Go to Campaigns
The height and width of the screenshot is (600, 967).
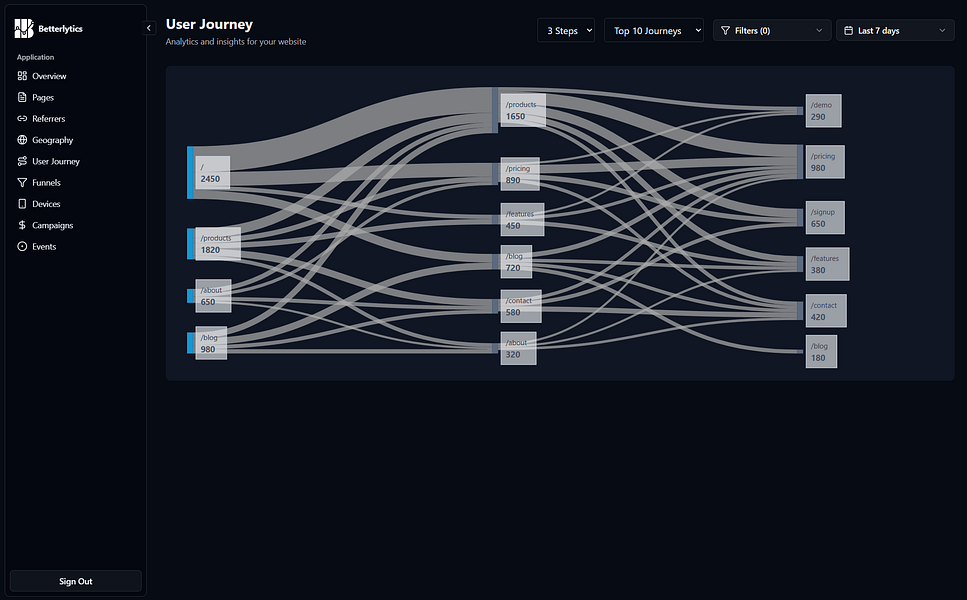tap(75, 225)
